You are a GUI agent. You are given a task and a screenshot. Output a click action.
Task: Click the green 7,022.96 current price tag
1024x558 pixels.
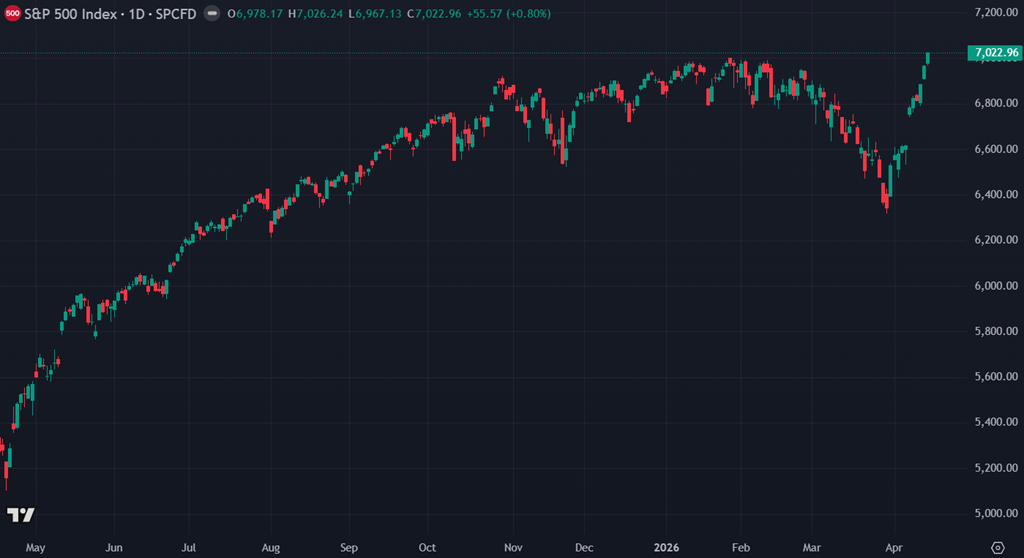pyautogui.click(x=994, y=52)
